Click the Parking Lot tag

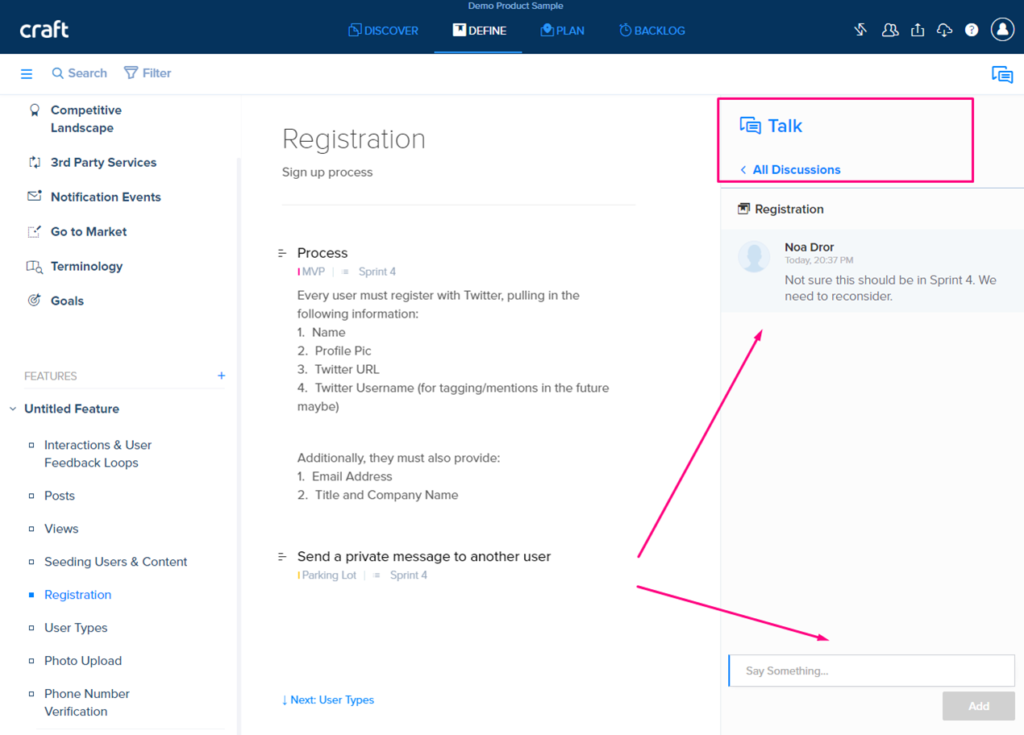click(327, 576)
